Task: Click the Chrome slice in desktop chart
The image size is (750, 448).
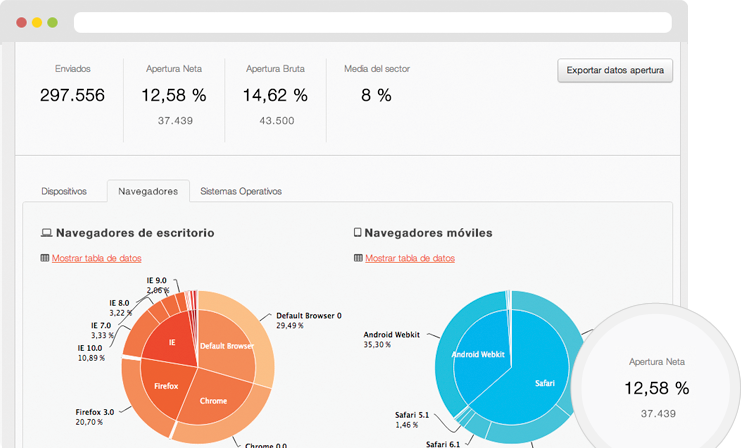Action: [212, 399]
